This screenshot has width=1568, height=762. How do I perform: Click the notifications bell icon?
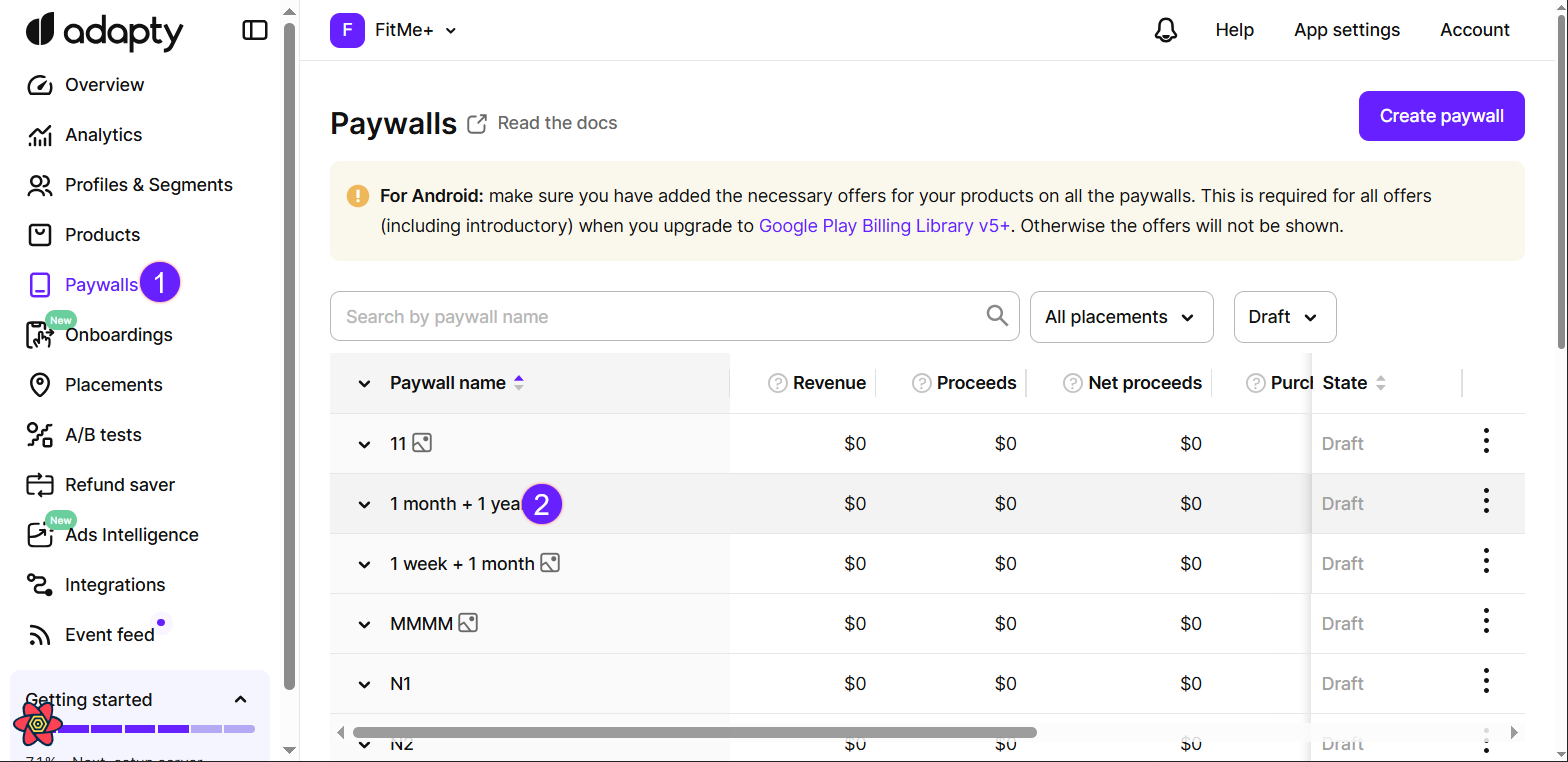tap(1165, 30)
